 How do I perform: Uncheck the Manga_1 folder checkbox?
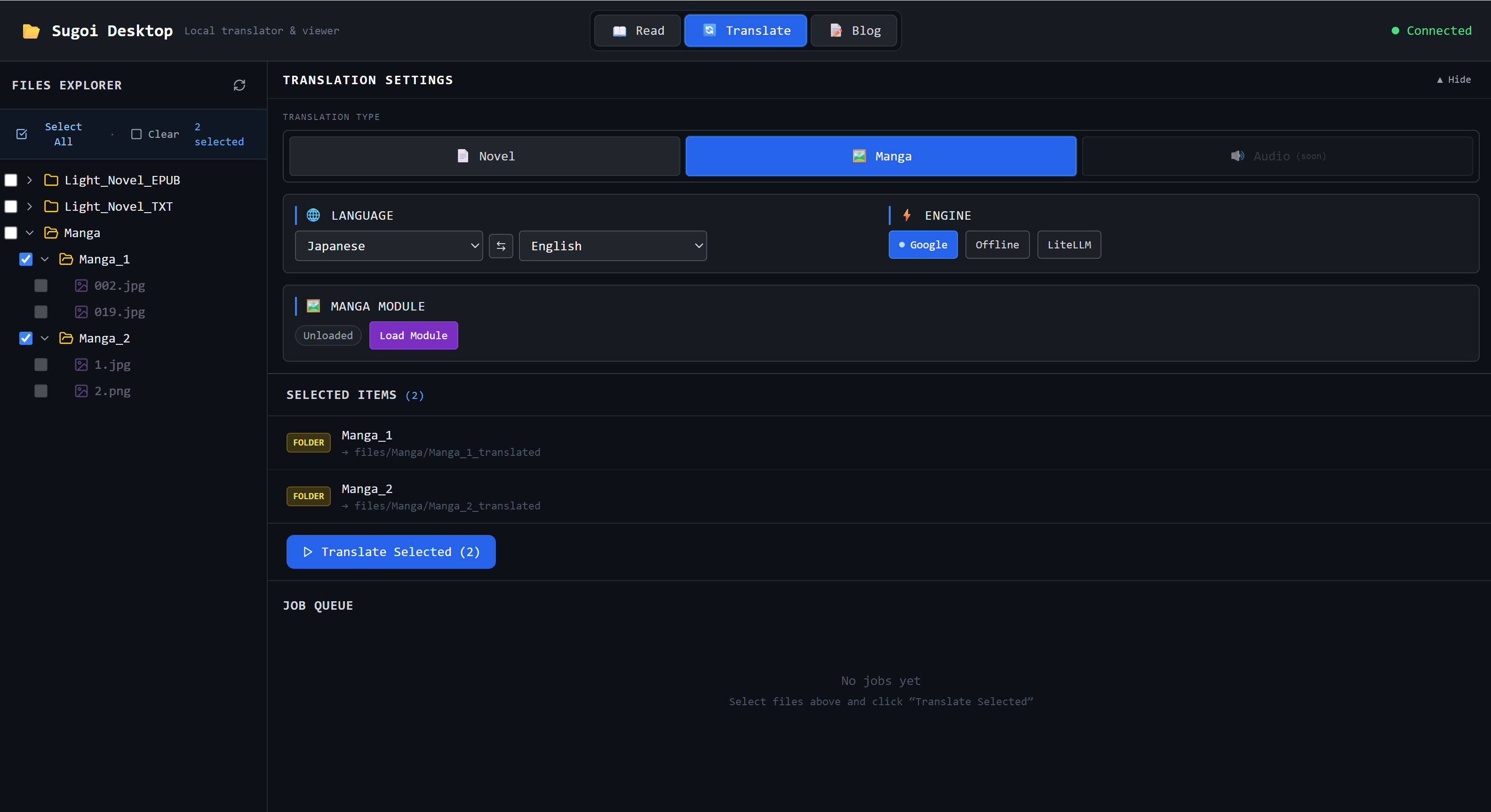click(x=25, y=259)
